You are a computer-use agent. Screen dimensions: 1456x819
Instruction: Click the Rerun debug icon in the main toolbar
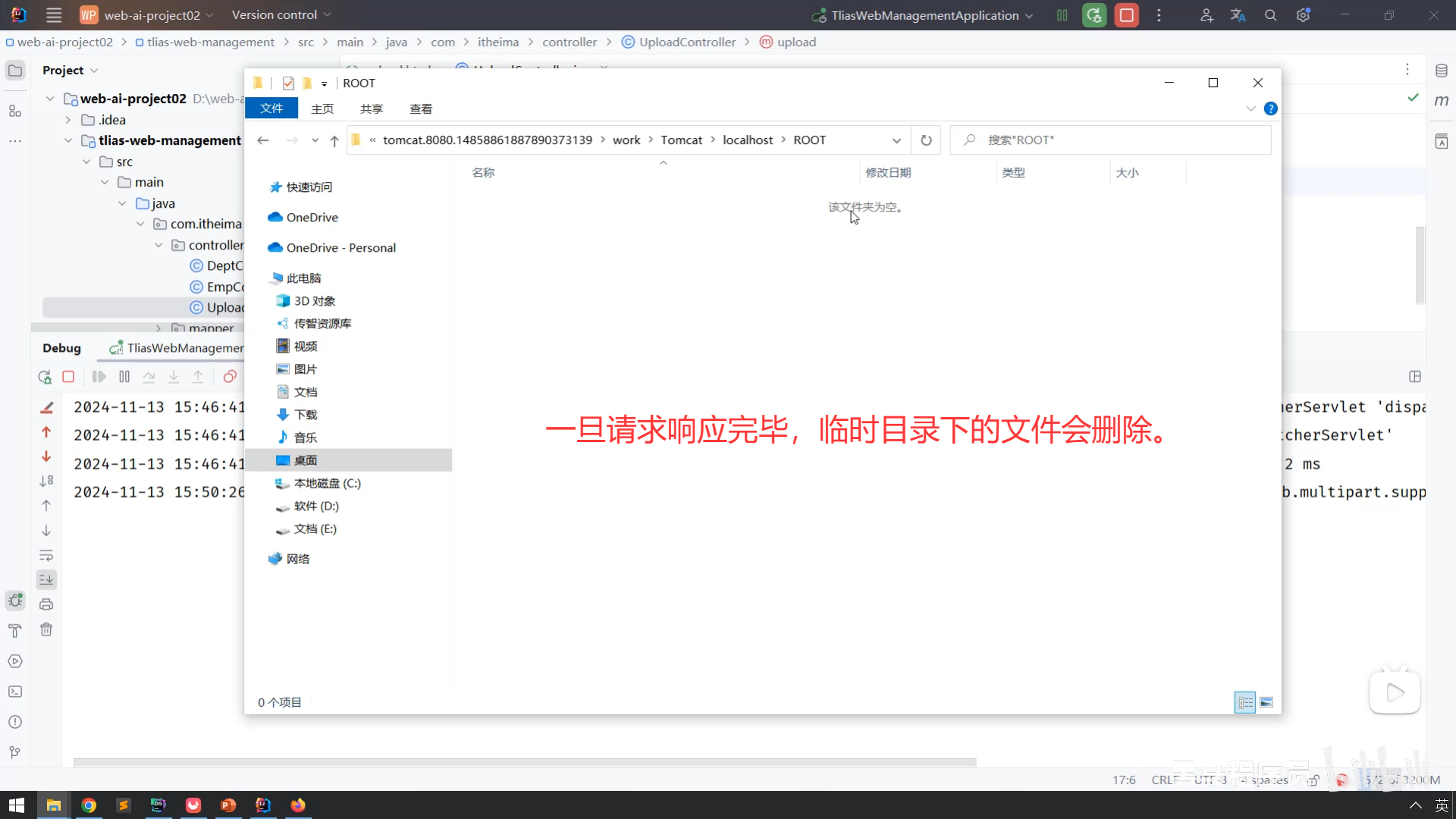[x=1094, y=15]
